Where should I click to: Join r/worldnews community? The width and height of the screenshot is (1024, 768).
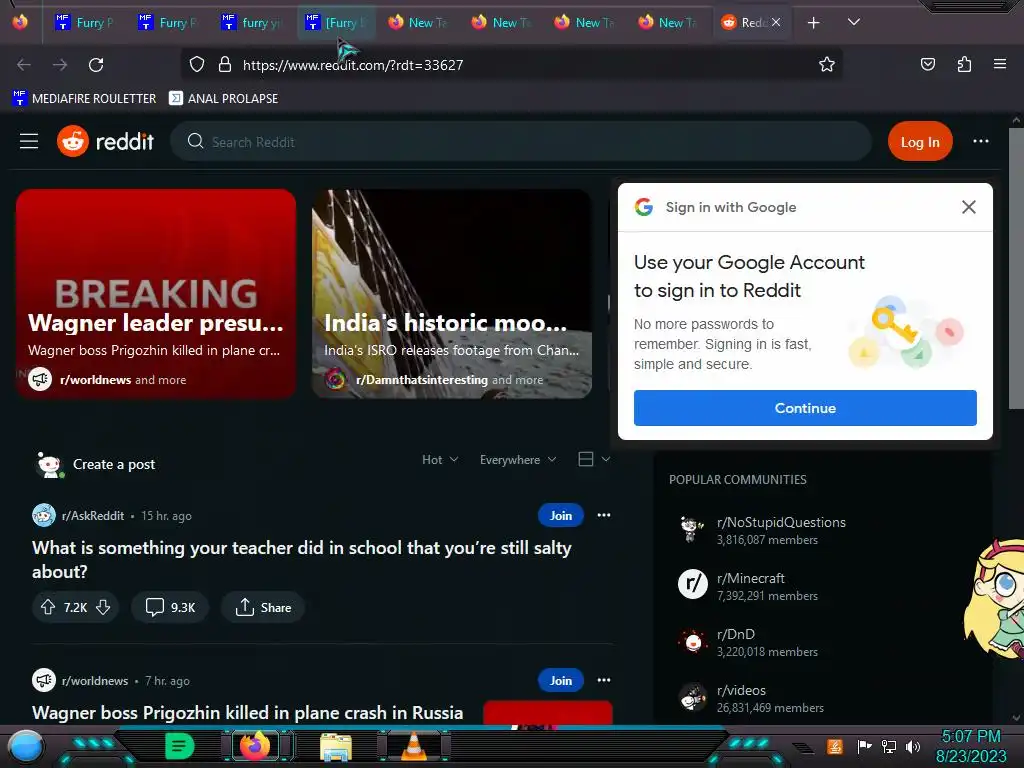560,680
